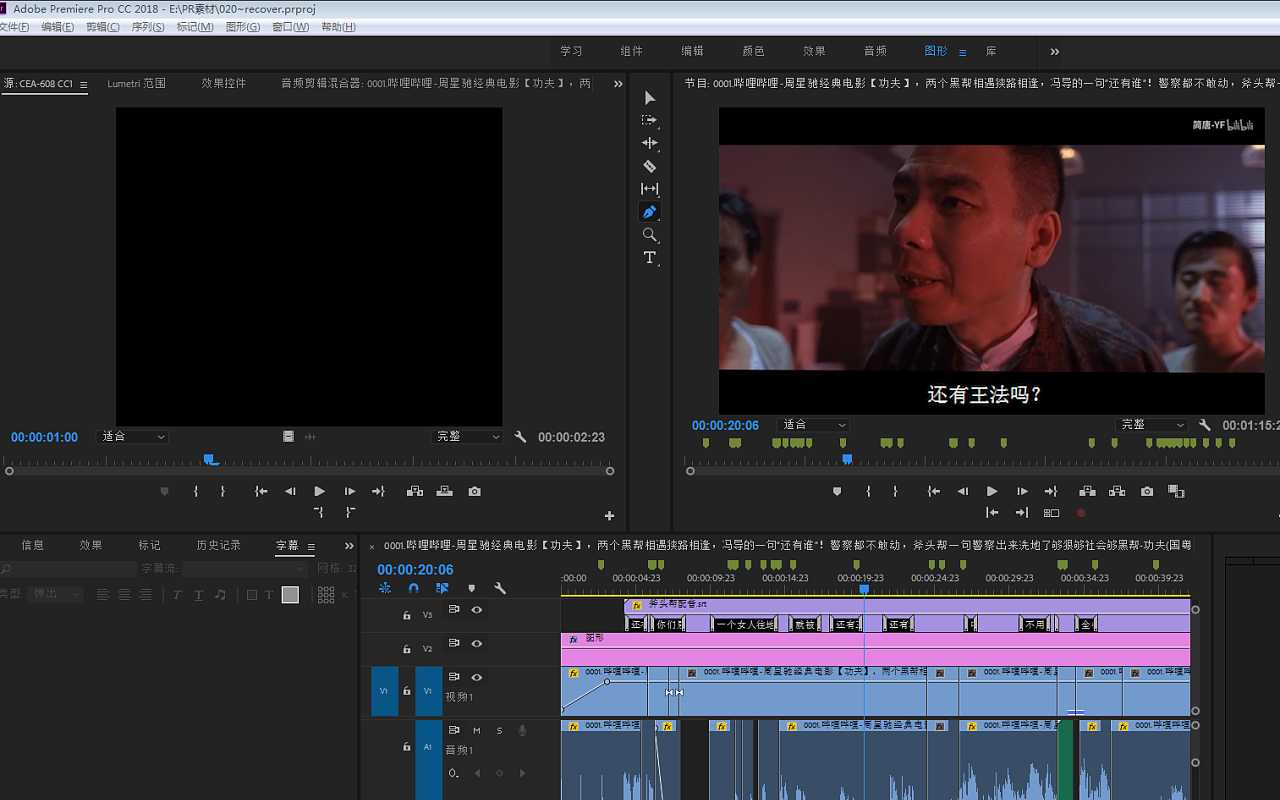Activate the Slip tool
Screen dimensions: 1280x800
point(650,189)
